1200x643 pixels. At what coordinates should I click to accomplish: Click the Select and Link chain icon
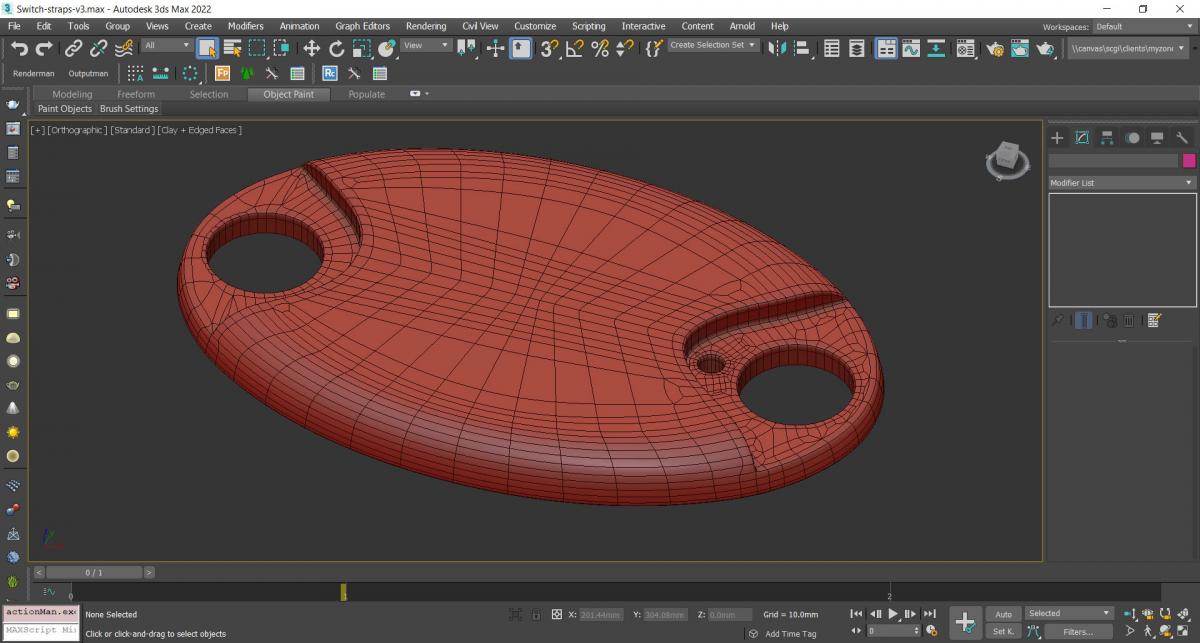tap(74, 48)
